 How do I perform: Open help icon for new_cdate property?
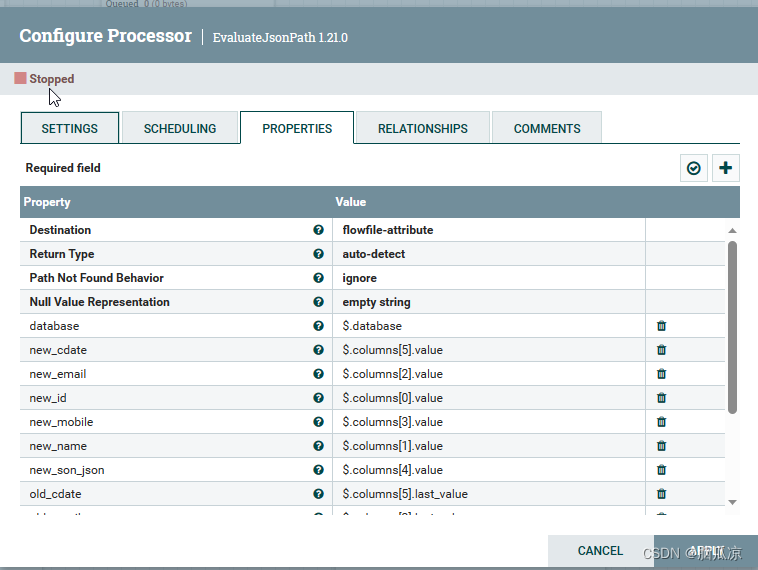[318, 350]
